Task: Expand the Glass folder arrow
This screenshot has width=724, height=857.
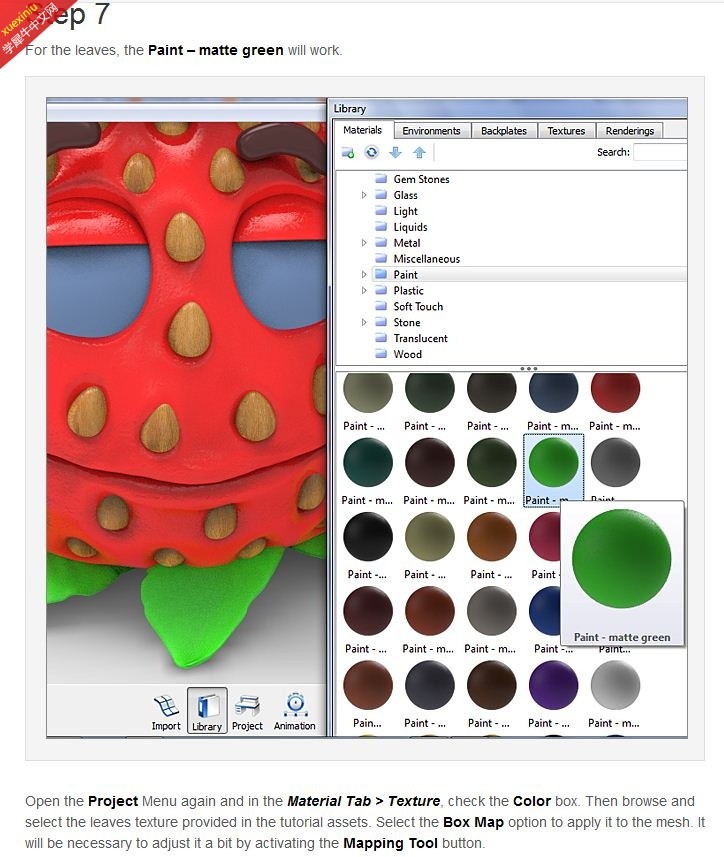Action: [364, 195]
